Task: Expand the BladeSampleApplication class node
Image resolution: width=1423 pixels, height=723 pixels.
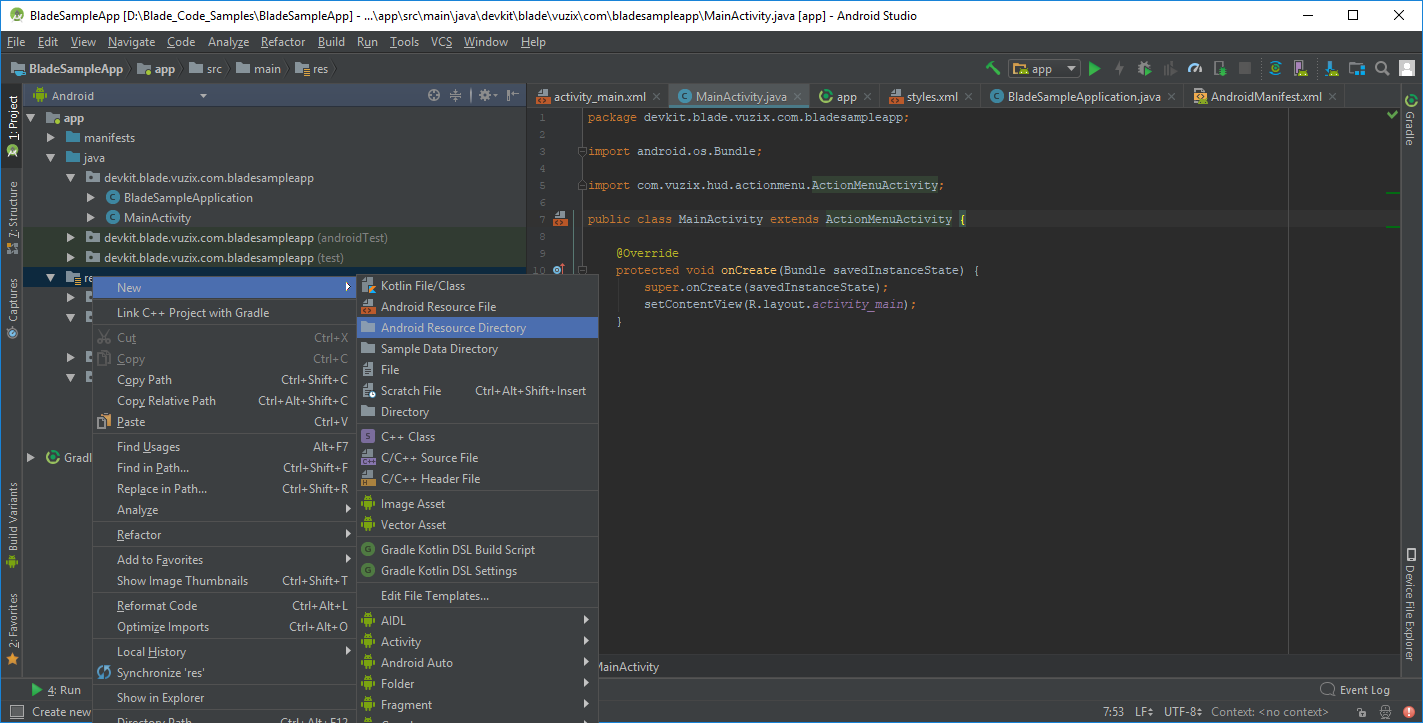Action: [91, 198]
